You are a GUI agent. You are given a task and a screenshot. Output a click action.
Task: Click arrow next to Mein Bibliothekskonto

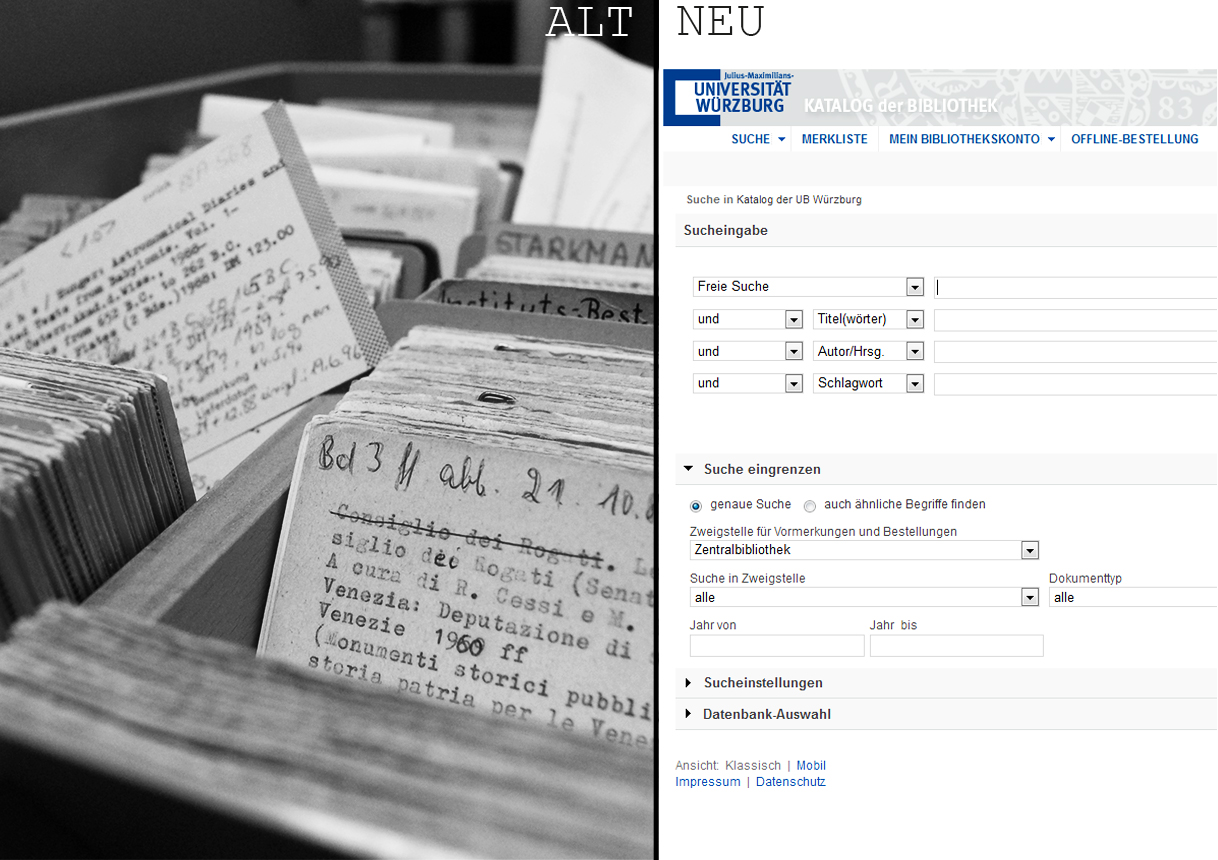pos(1052,140)
